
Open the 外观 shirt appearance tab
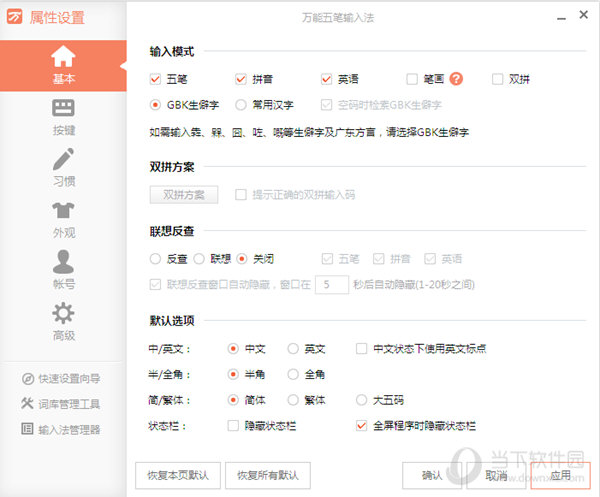click(x=63, y=220)
